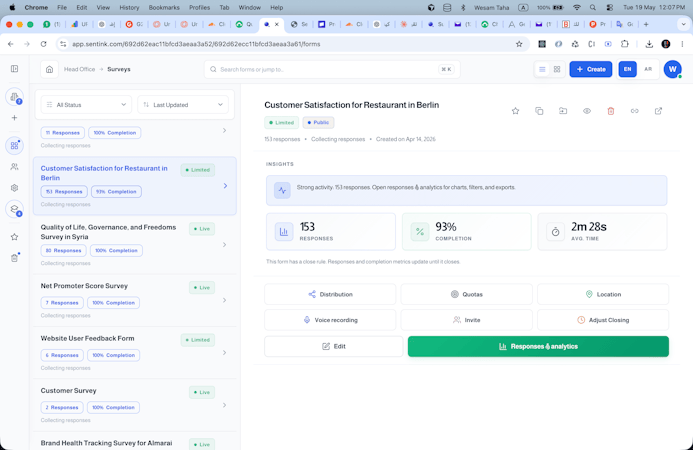This screenshot has width=693, height=450.
Task: Click the plus icon in left sidebar
Action: tap(15, 118)
